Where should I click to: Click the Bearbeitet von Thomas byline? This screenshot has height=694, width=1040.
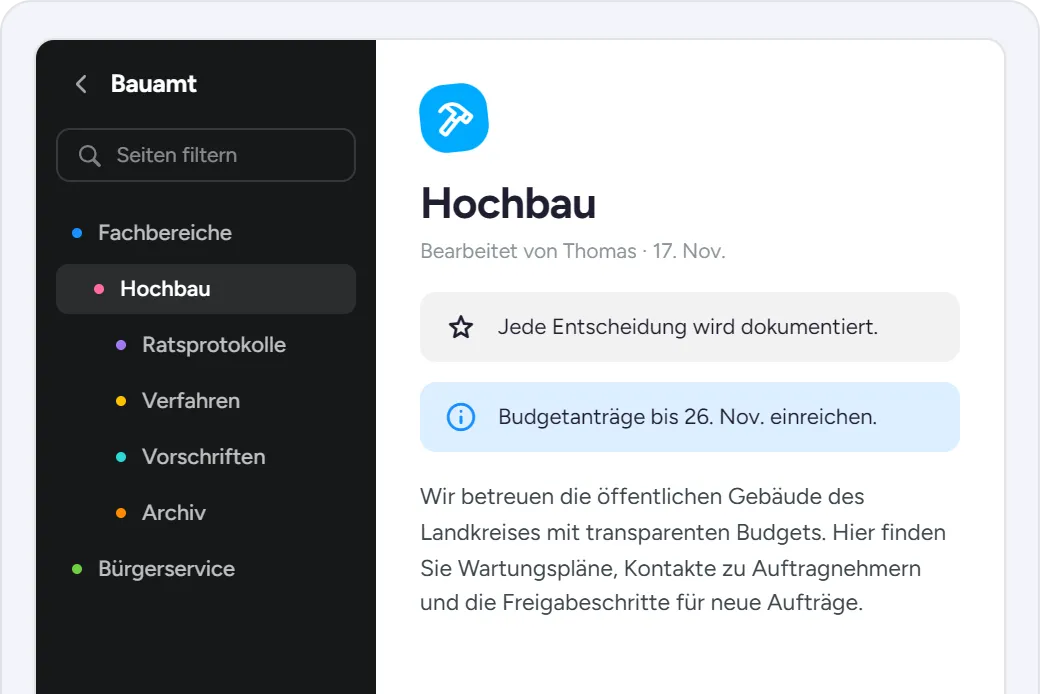tap(573, 251)
